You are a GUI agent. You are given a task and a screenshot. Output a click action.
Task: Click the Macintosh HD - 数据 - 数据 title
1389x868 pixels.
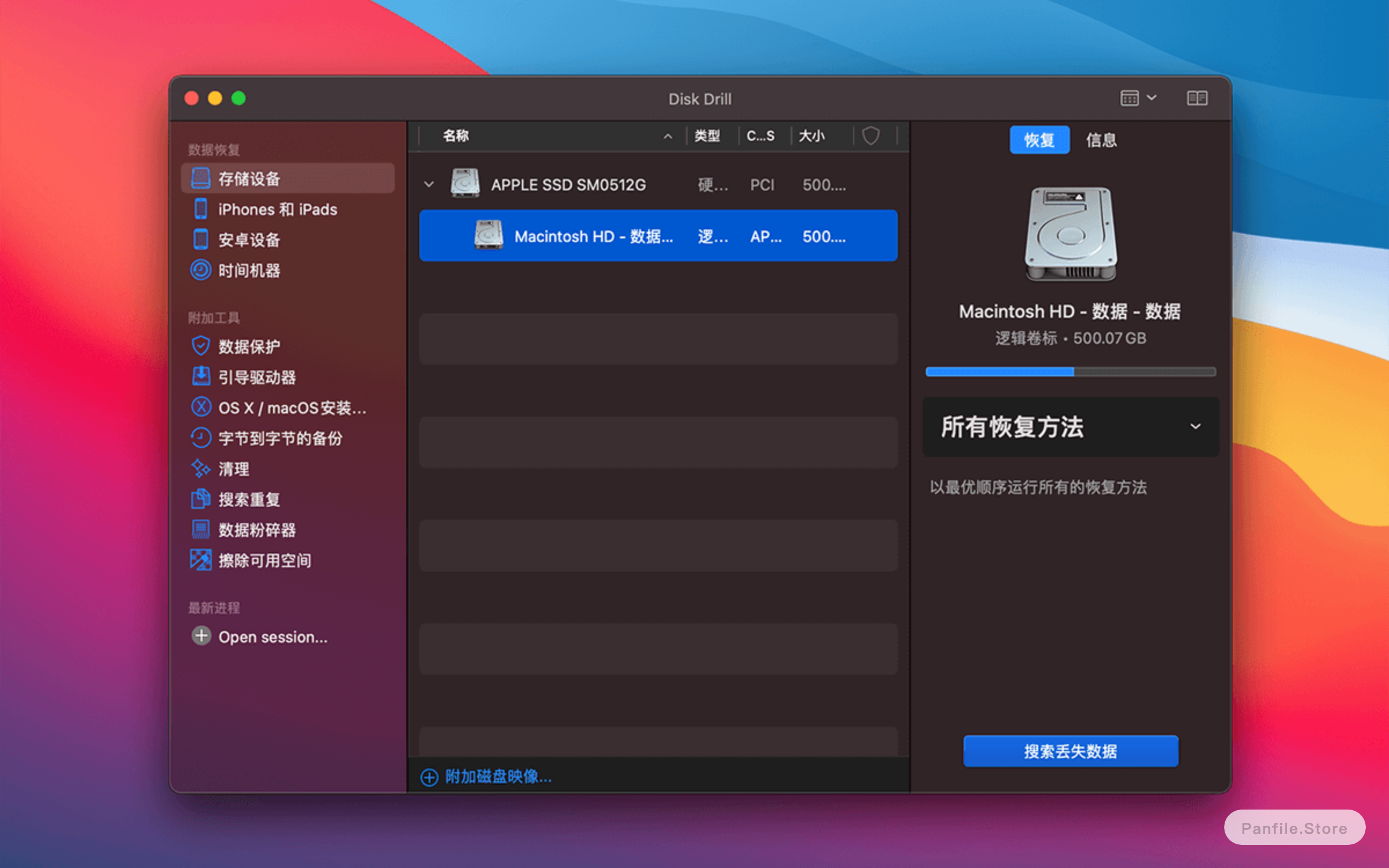pyautogui.click(x=1070, y=311)
